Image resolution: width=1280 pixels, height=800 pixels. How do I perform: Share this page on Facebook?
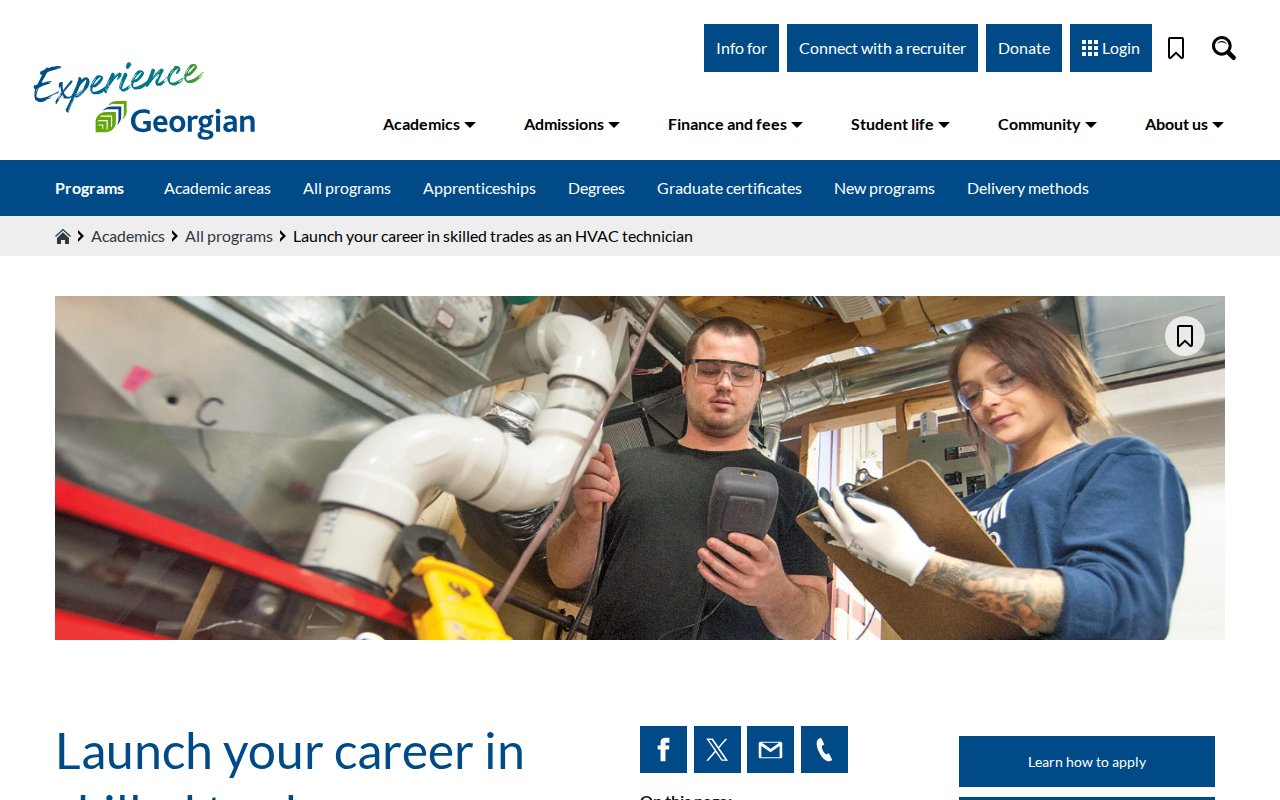[x=663, y=749]
